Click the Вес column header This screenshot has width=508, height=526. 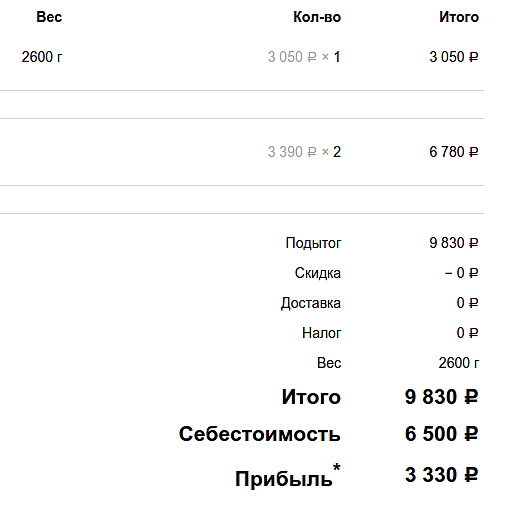point(49,17)
